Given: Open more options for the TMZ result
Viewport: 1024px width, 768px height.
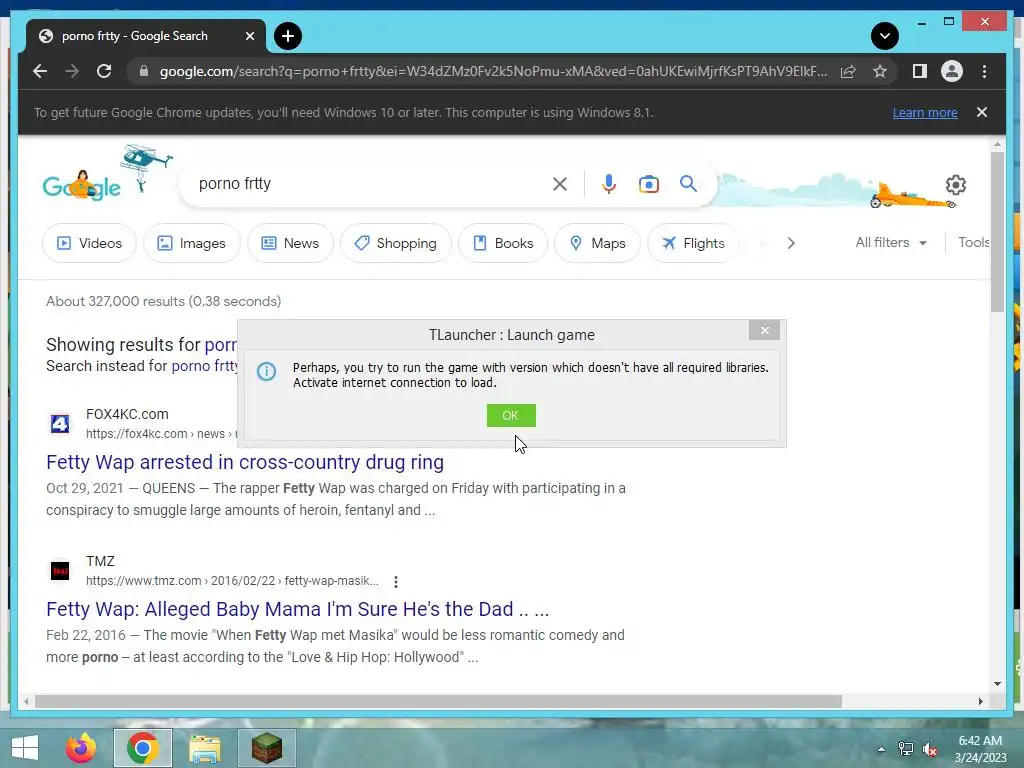Looking at the screenshot, I should (x=396, y=581).
